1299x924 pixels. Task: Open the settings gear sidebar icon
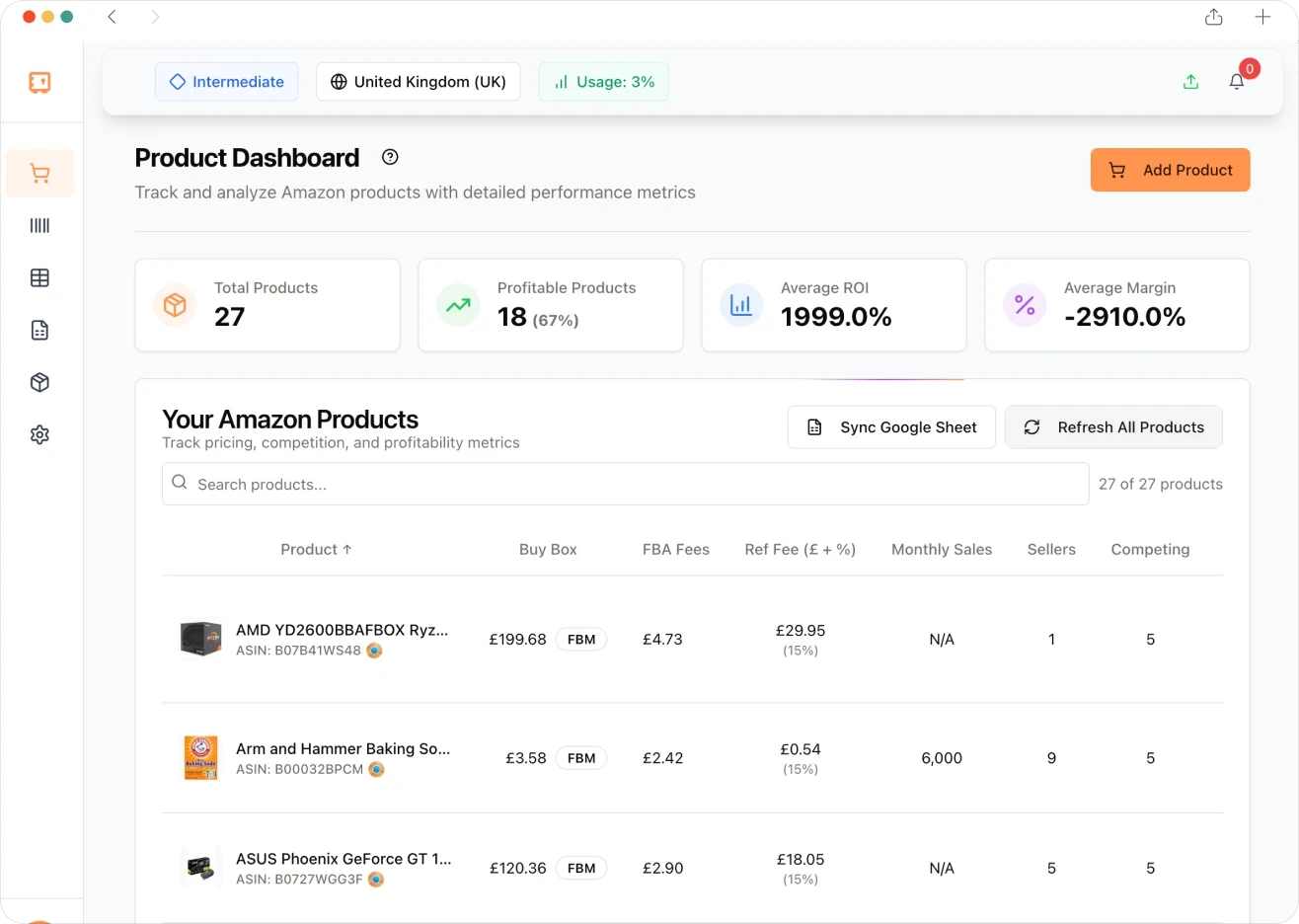[39, 435]
